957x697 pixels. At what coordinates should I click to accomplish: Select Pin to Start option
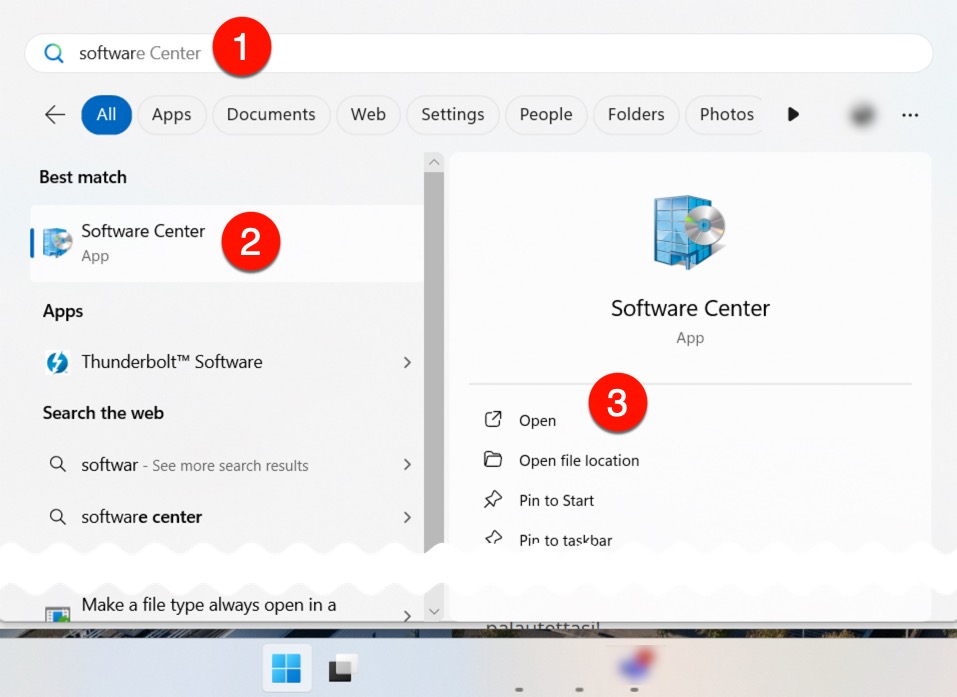pyautogui.click(x=556, y=501)
